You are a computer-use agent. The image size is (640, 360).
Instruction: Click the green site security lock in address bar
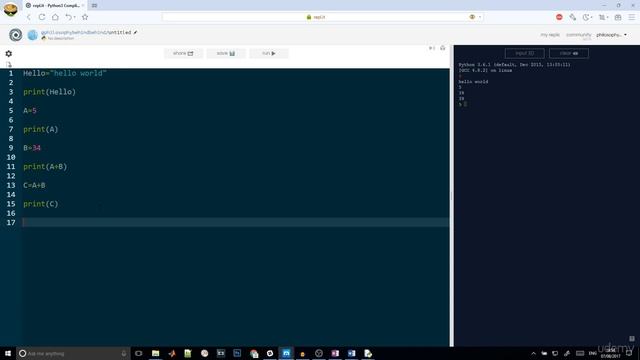pos(309,17)
